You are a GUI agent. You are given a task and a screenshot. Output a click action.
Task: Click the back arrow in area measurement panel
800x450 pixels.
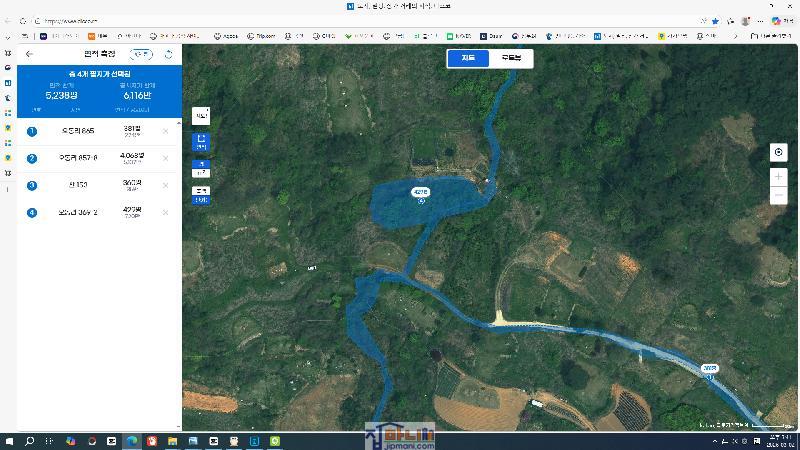(x=29, y=54)
